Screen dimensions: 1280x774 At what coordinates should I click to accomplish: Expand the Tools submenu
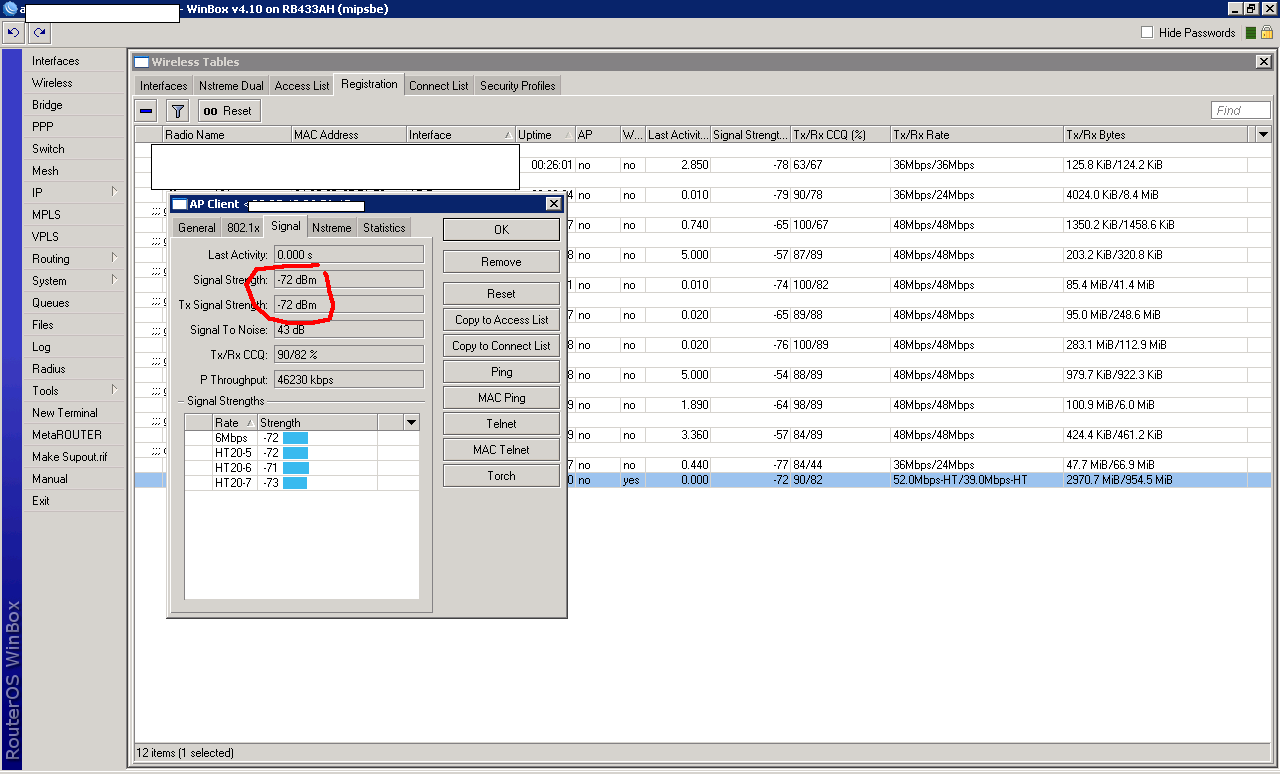tap(114, 391)
